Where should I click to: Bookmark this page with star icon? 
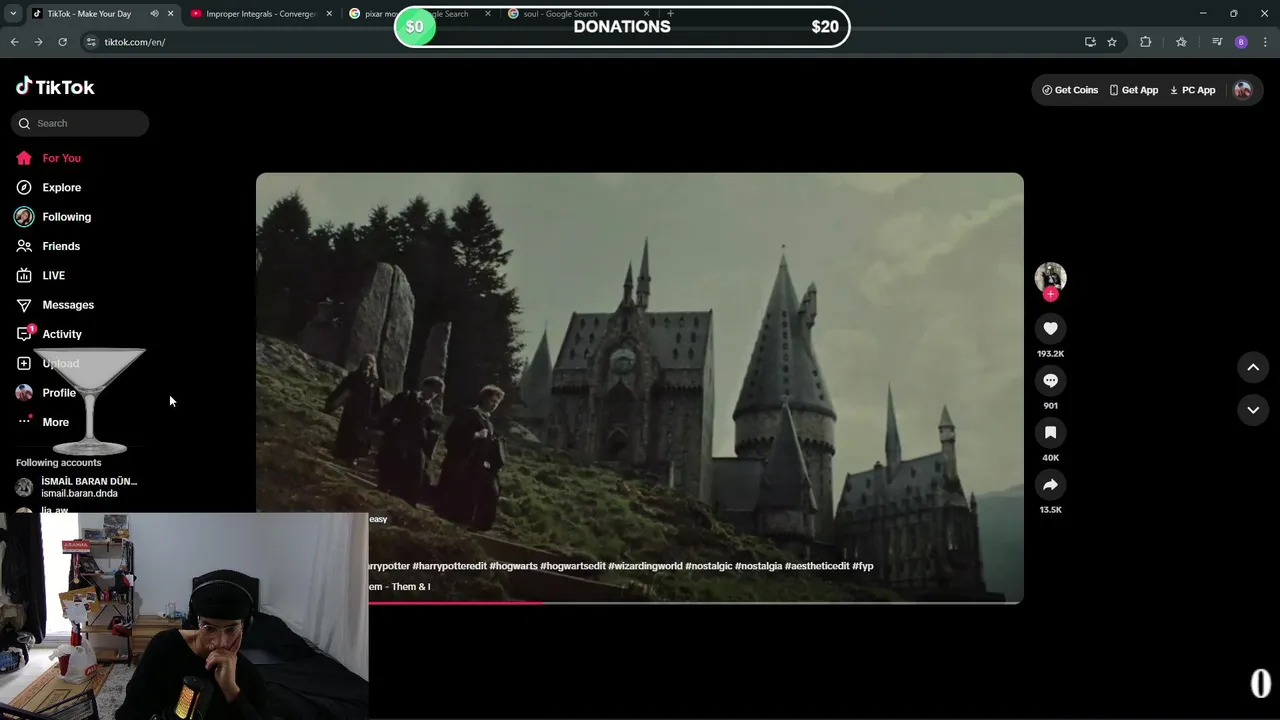click(1111, 42)
